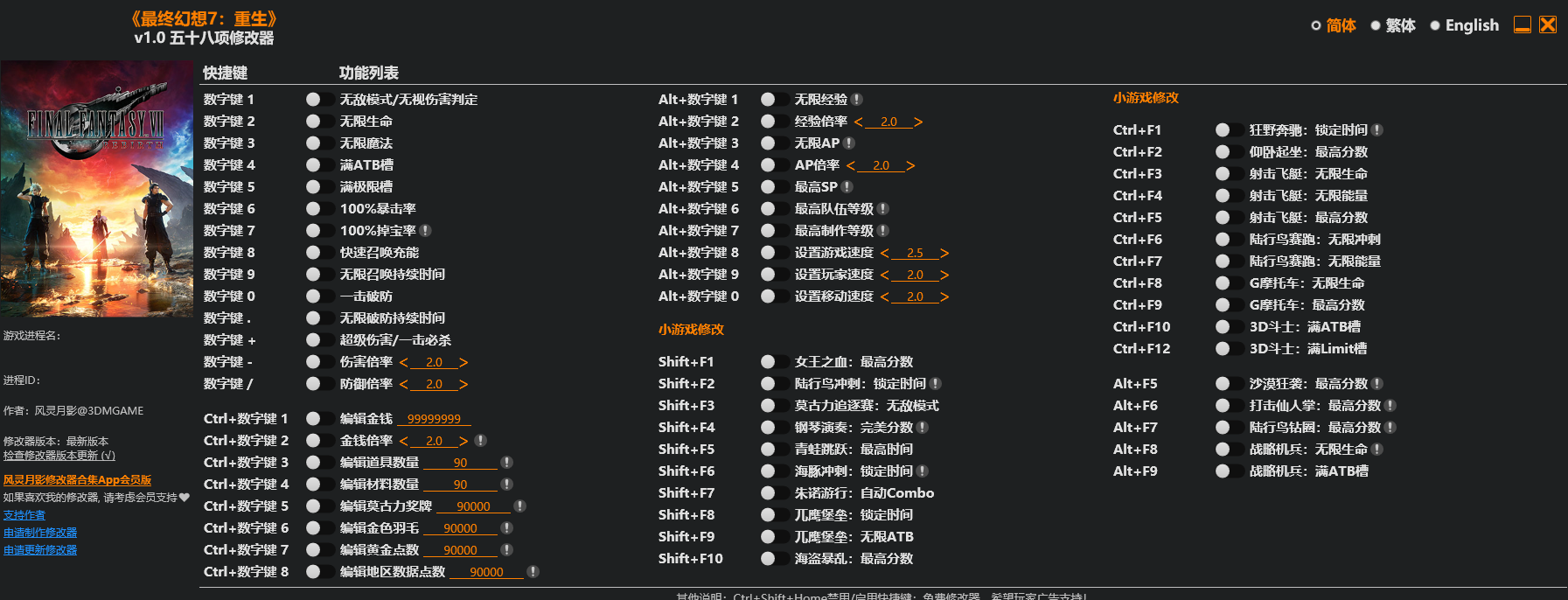Click info icon beside 陆行鸟钻圈: 最高分数
The height and width of the screenshot is (600, 1568).
pos(1390,428)
